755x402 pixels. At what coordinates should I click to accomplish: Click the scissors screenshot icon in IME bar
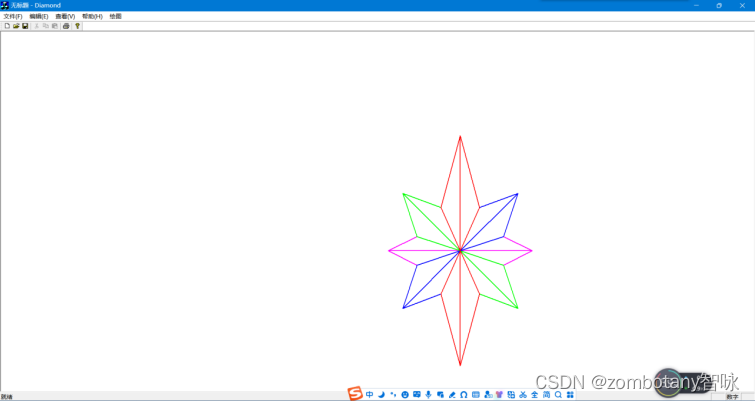coord(523,395)
